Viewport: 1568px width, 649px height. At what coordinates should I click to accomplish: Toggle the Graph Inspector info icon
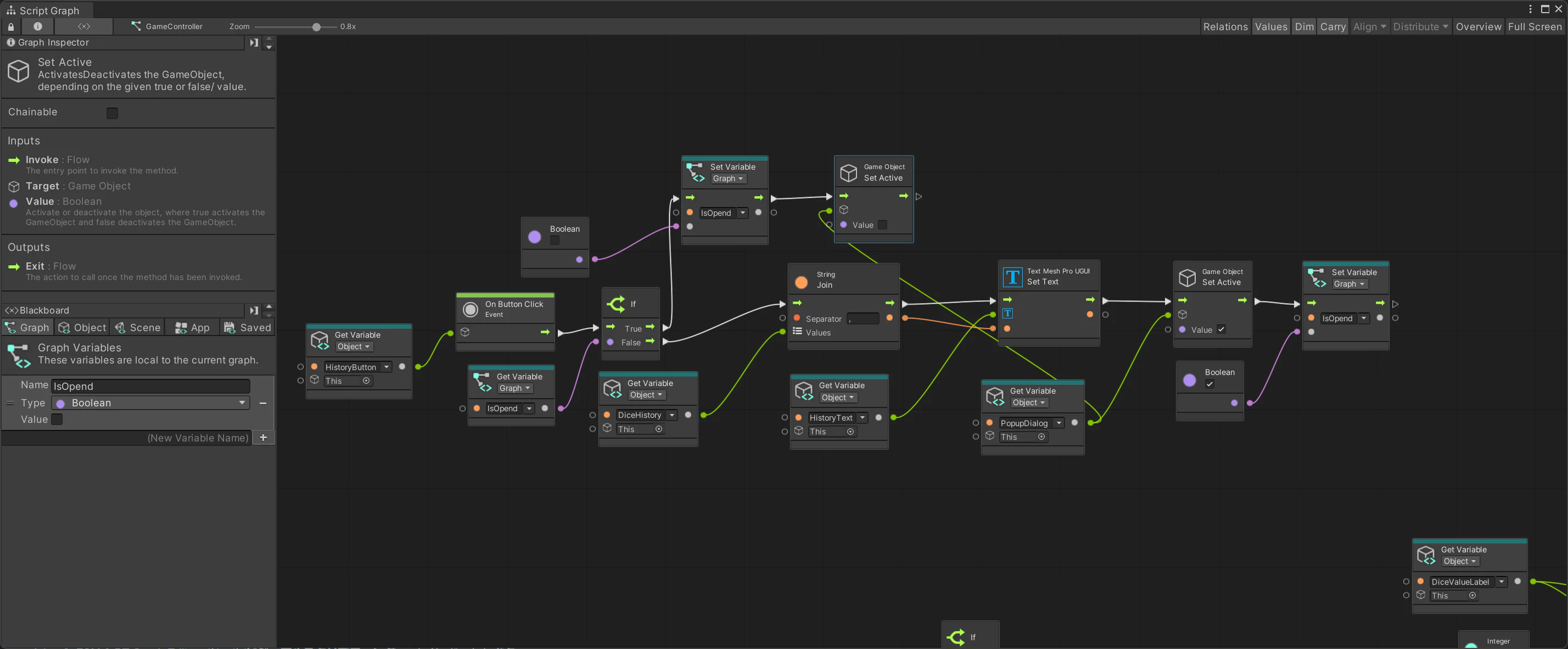[x=38, y=26]
